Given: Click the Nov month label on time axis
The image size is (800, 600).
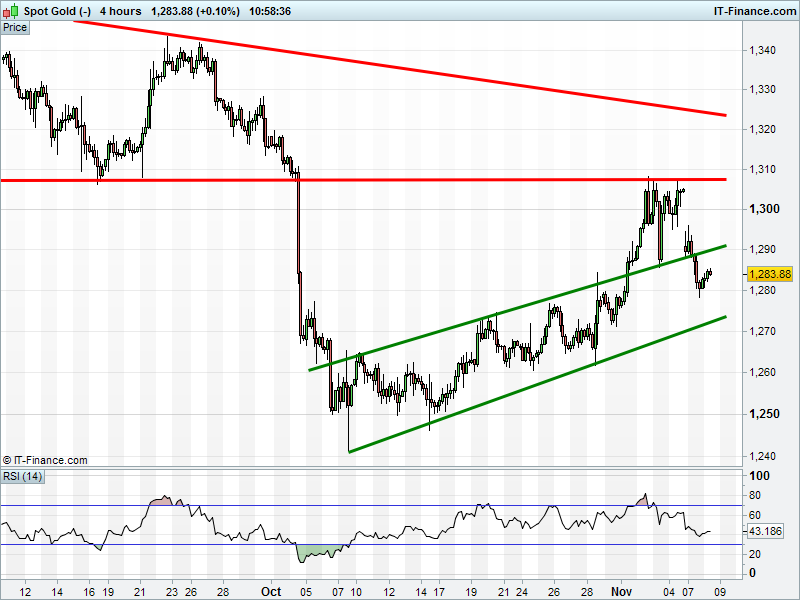Looking at the screenshot, I should click(x=621, y=591).
